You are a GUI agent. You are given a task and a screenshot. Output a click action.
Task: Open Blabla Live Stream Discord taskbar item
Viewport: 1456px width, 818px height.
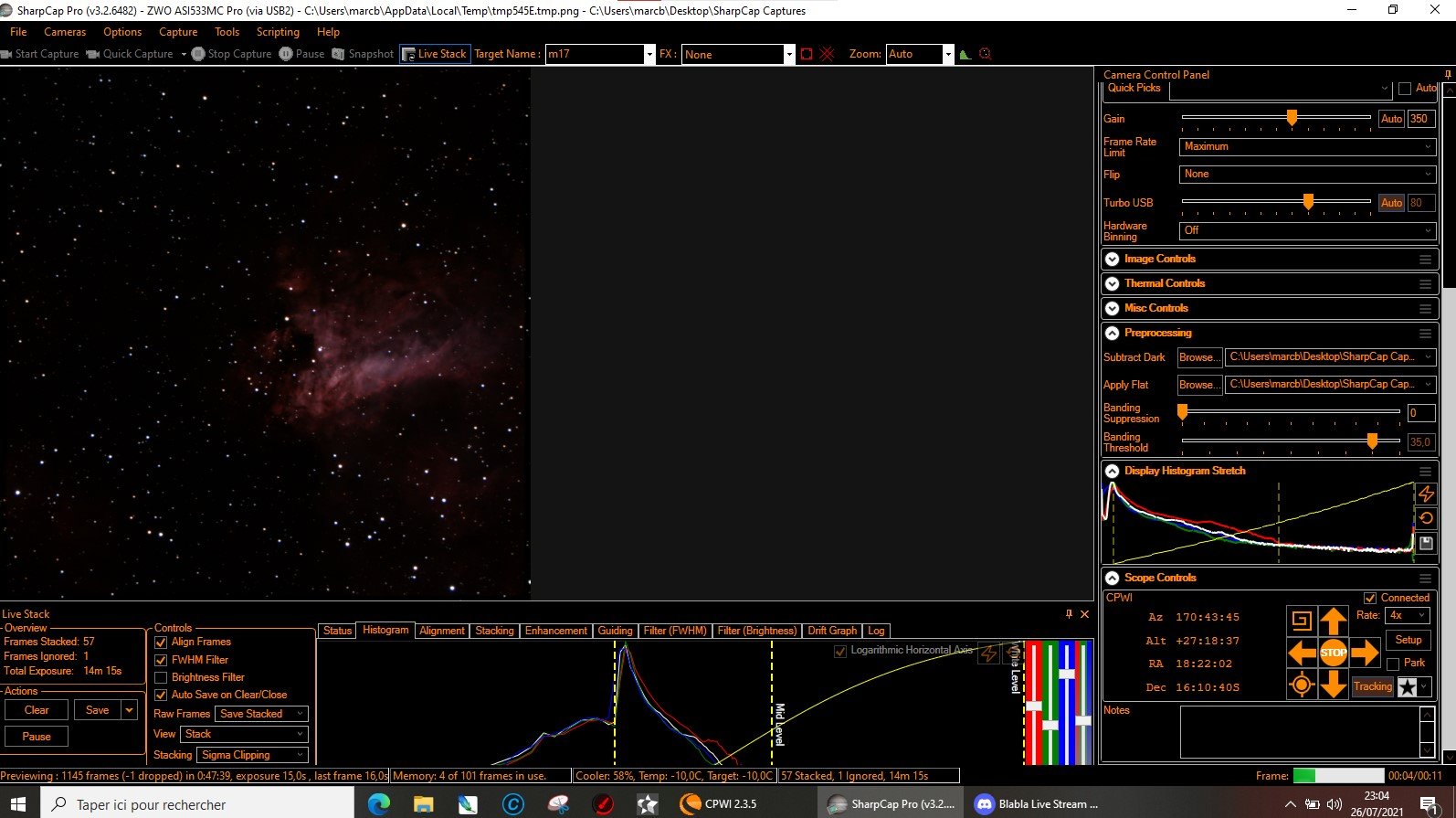pos(1037,804)
